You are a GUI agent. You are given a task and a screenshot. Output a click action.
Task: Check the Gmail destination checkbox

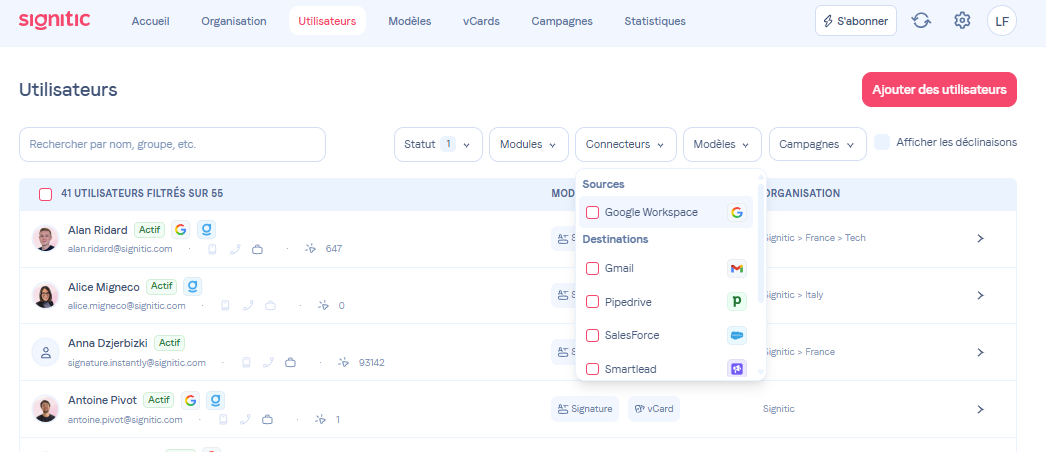tap(592, 269)
